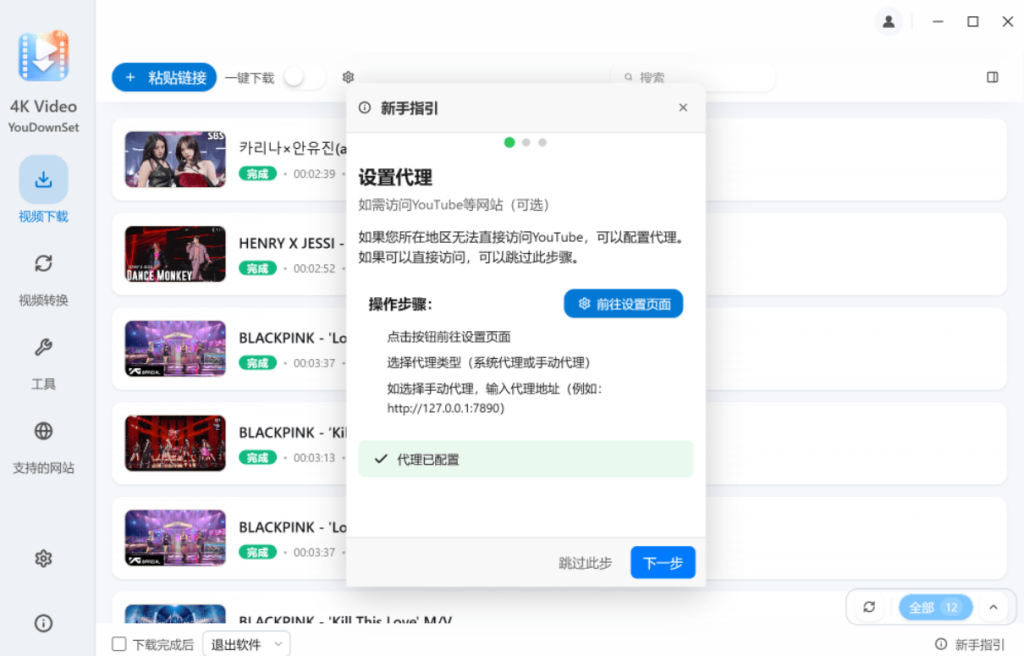
Task: Close the 新手指引 dialog
Action: click(x=683, y=107)
